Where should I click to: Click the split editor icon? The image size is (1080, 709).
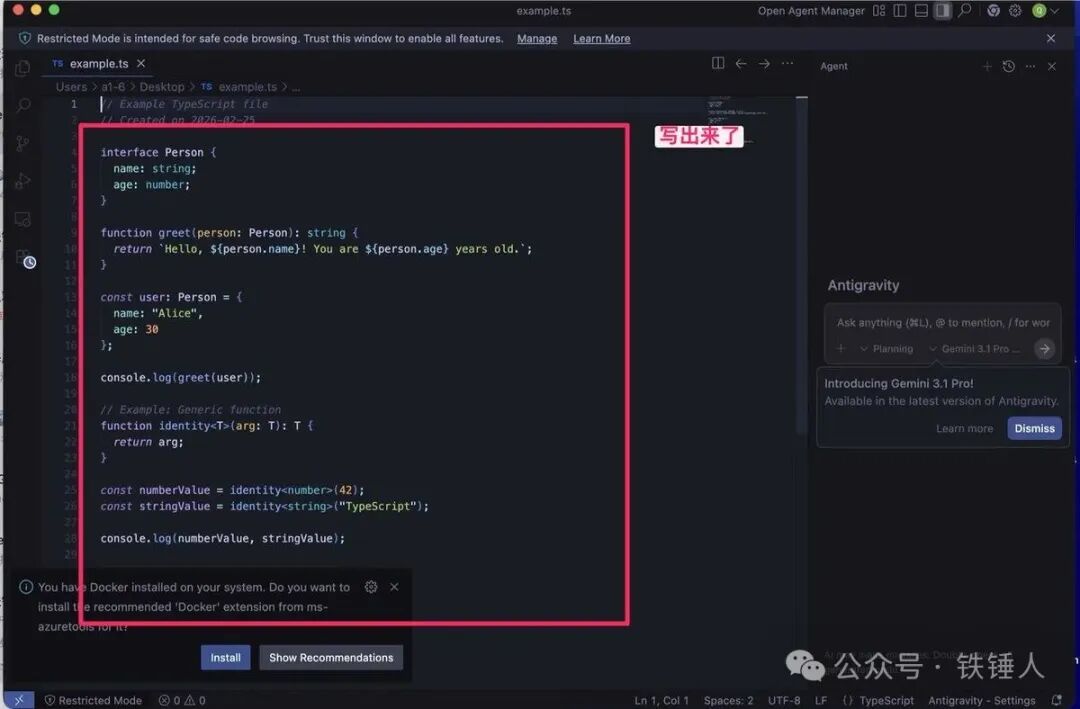tap(718, 63)
